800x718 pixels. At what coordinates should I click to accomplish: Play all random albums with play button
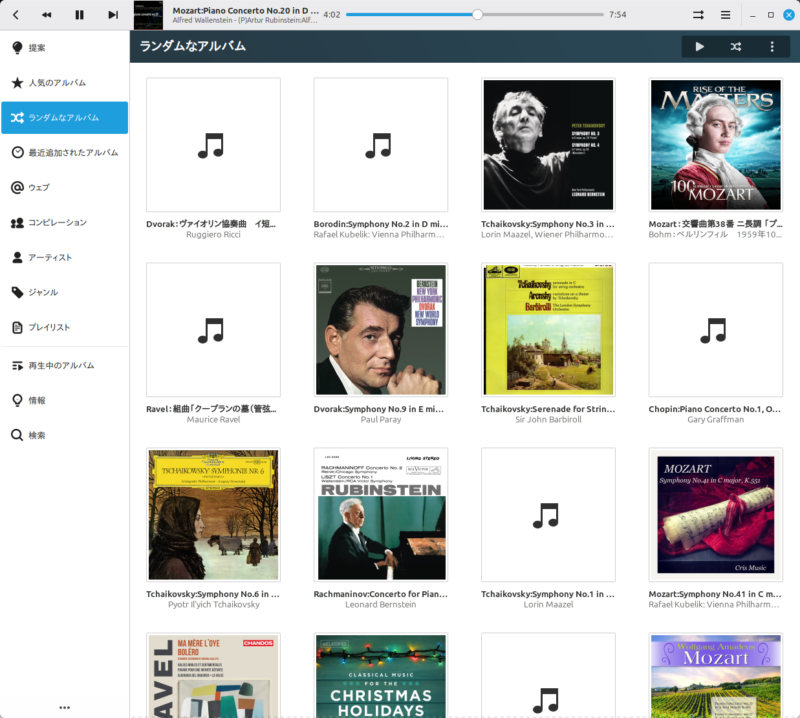pos(700,46)
